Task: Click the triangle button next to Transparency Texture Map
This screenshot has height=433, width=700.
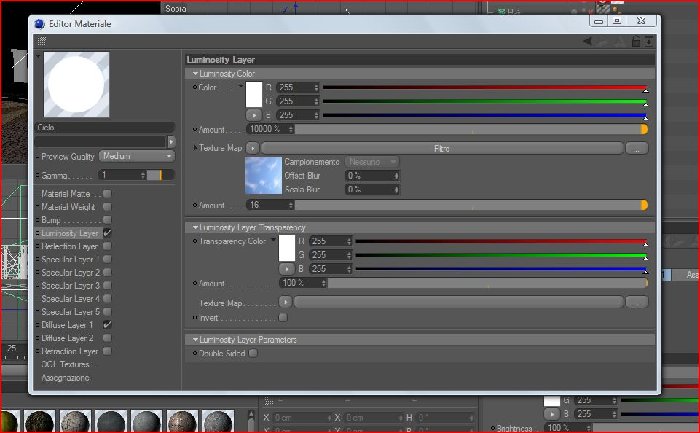Action: [285, 302]
